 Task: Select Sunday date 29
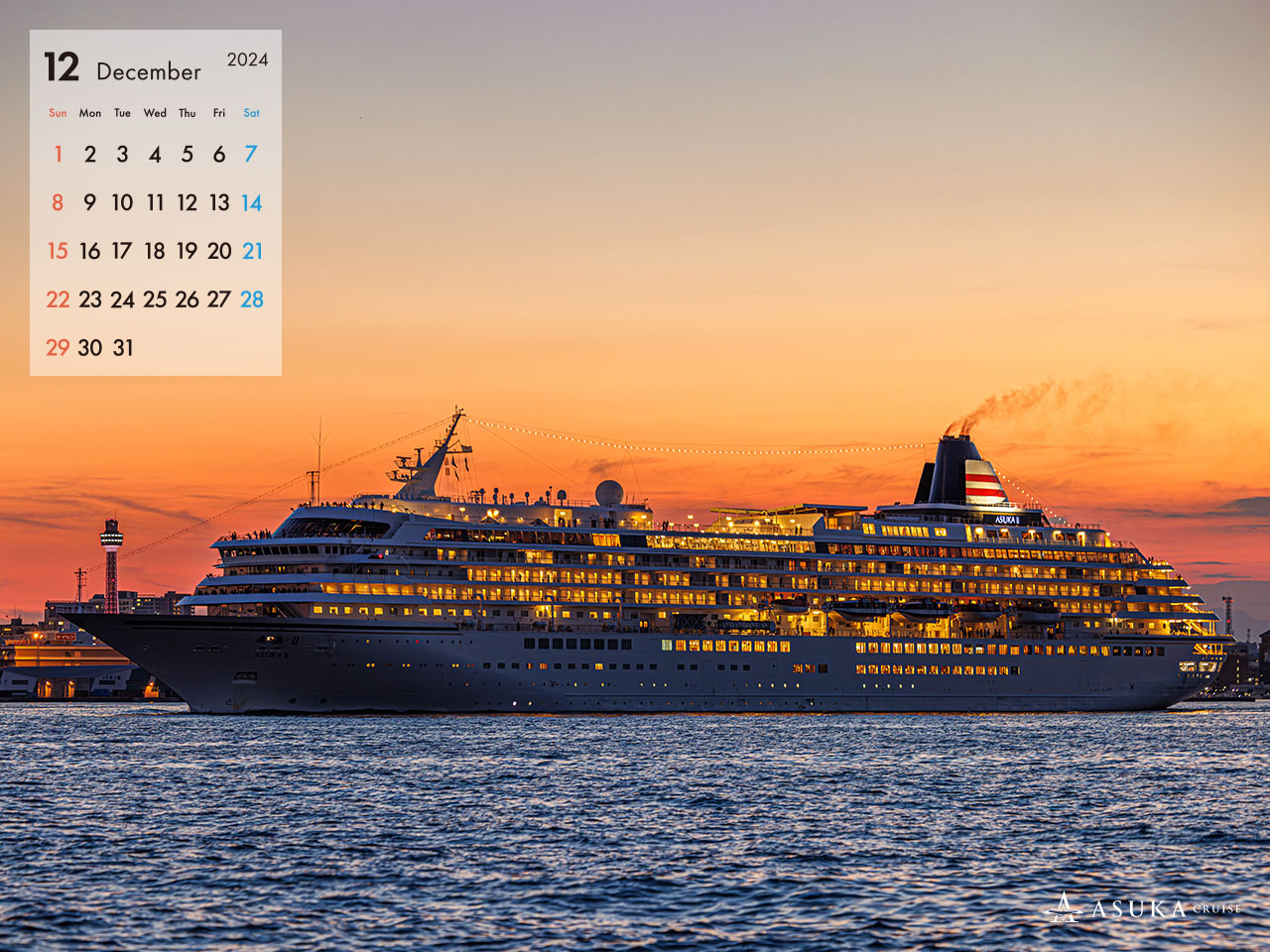[58, 348]
